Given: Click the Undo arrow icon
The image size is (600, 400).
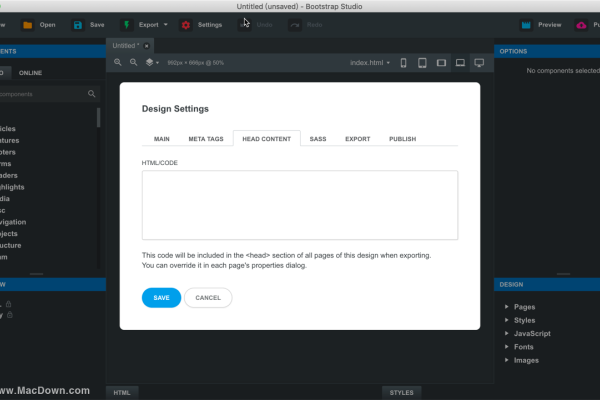Looking at the screenshot, I should tap(245, 25).
